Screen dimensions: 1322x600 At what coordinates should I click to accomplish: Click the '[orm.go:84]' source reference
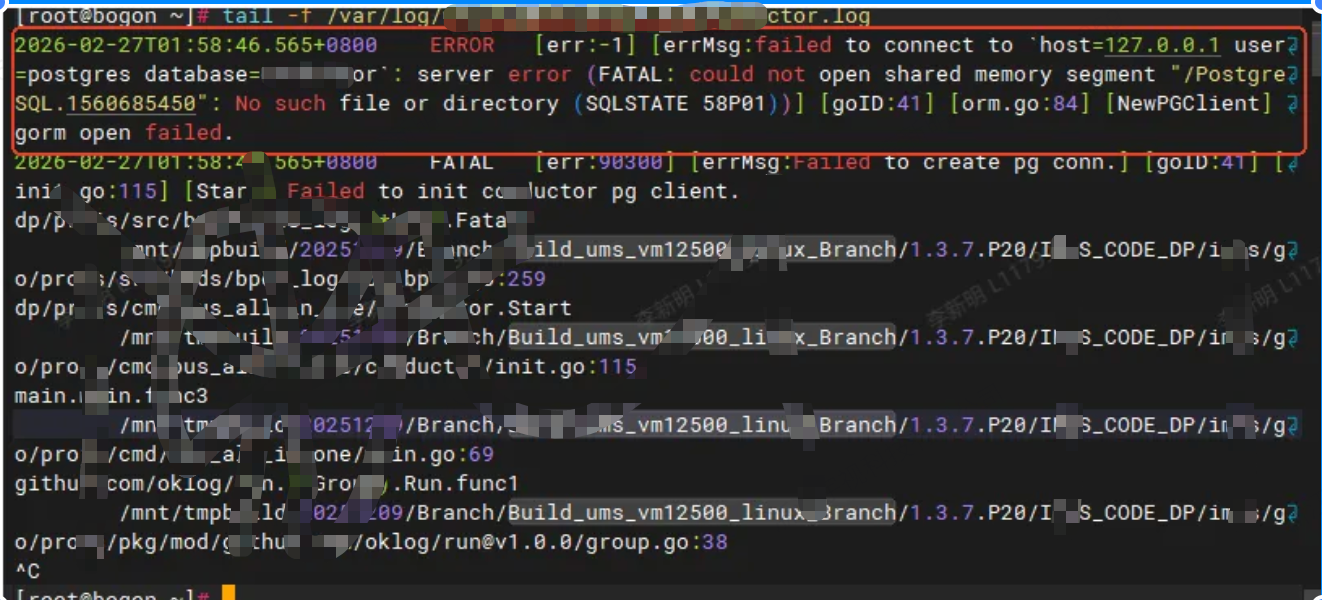tap(1020, 103)
